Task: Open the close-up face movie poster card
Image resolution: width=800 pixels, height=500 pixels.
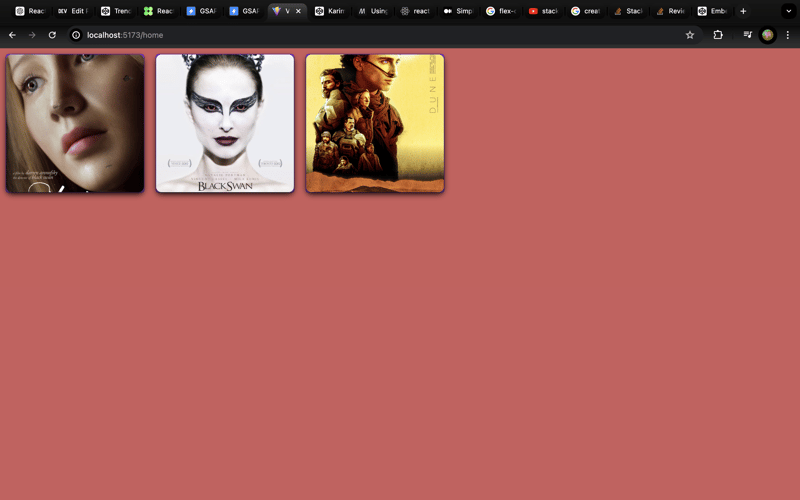Action: (x=75, y=123)
